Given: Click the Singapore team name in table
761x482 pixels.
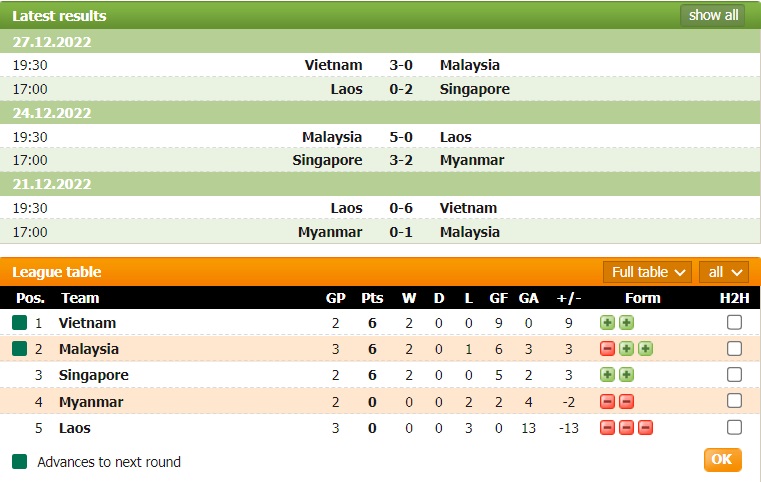Looking at the screenshot, I should tap(93, 375).
